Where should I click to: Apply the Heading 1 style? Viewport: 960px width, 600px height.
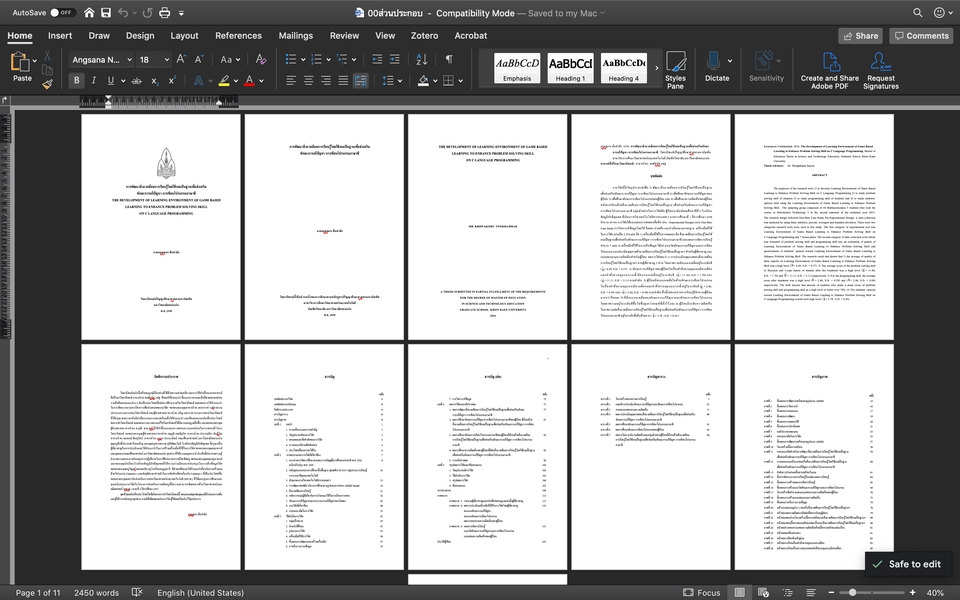click(x=570, y=67)
